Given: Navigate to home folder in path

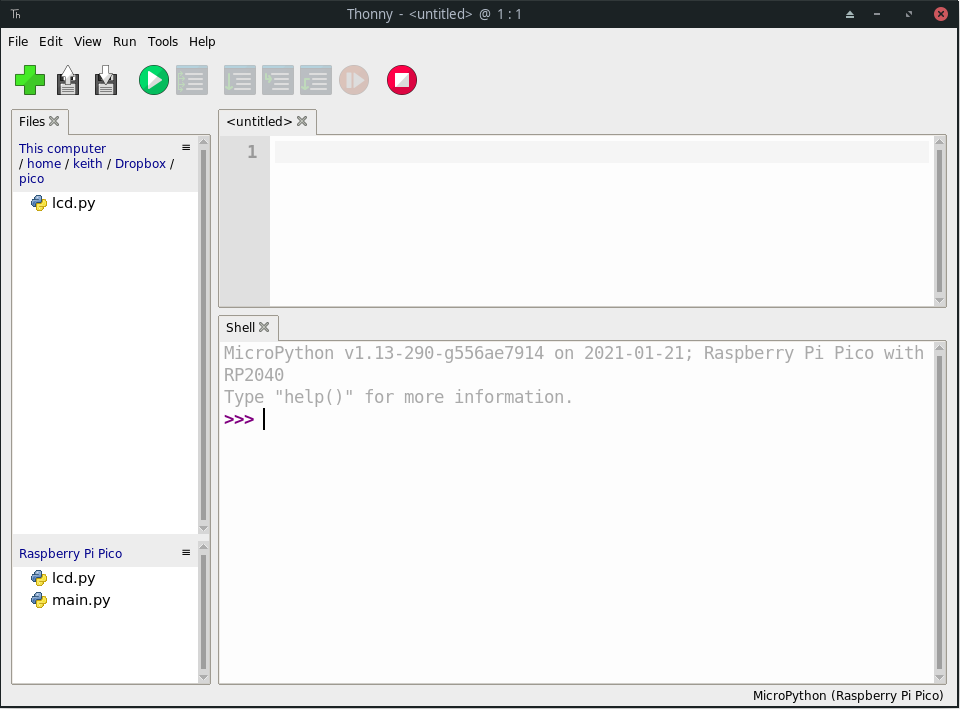Looking at the screenshot, I should pyautogui.click(x=44, y=163).
